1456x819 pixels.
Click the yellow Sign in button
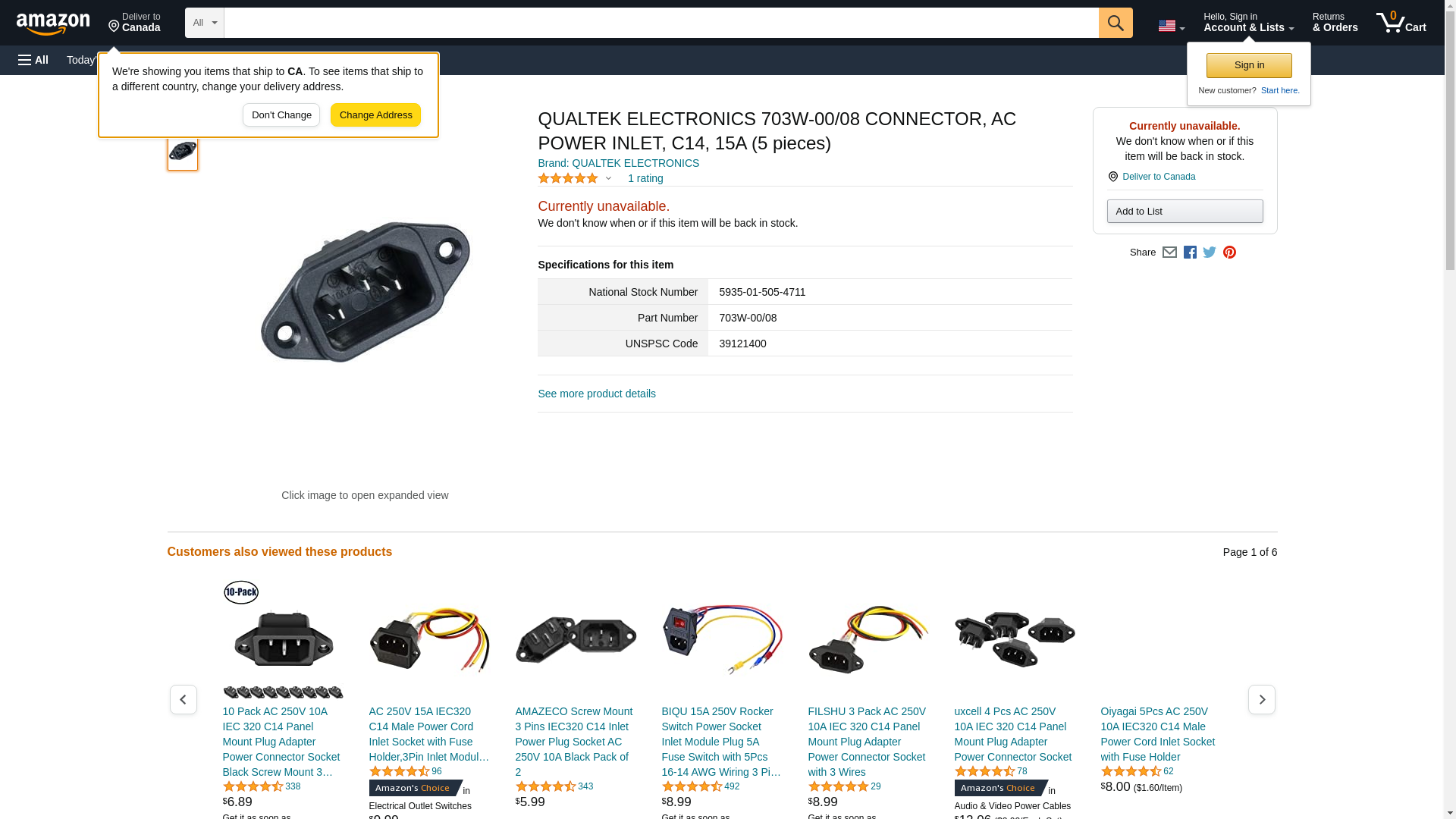(x=1249, y=65)
